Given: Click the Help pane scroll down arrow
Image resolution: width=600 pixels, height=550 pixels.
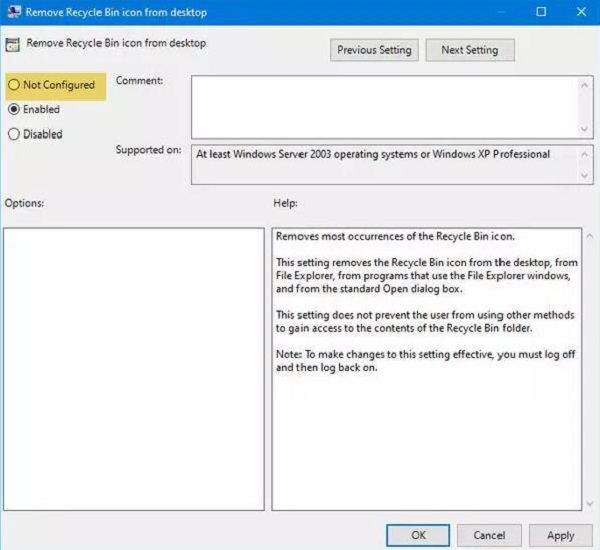Looking at the screenshot, I should pos(590,503).
